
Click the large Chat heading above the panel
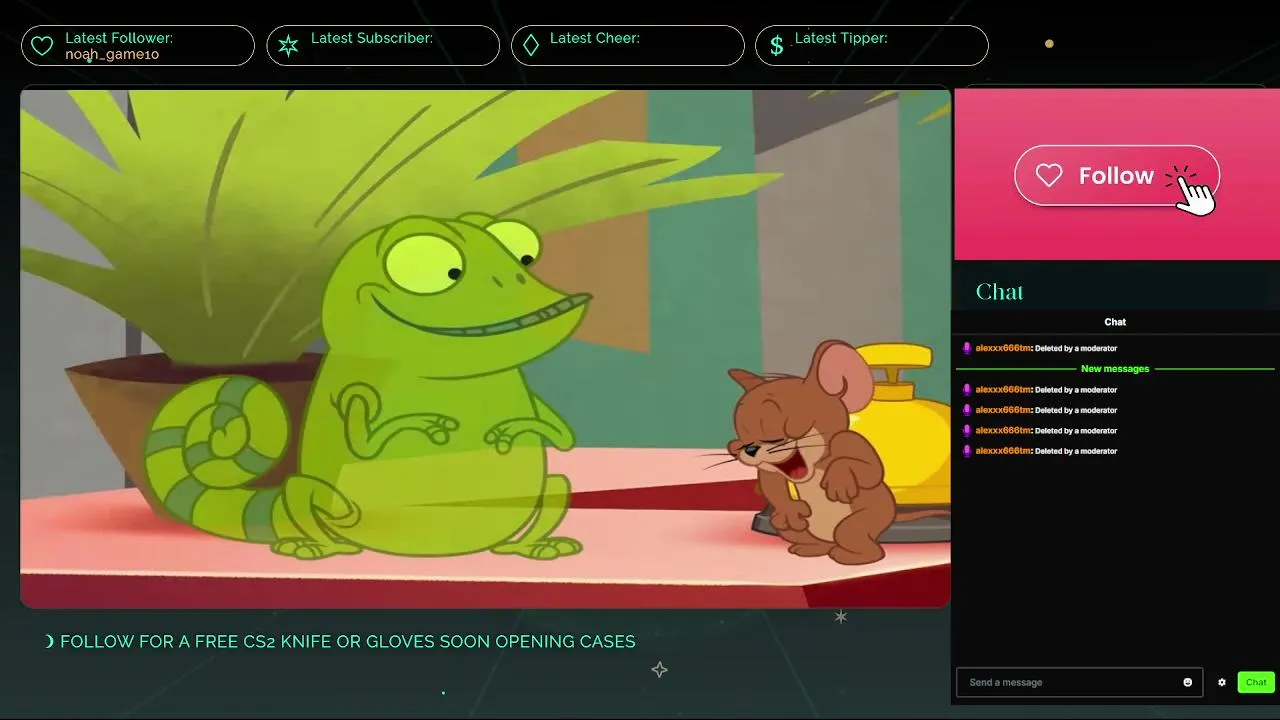[999, 292]
